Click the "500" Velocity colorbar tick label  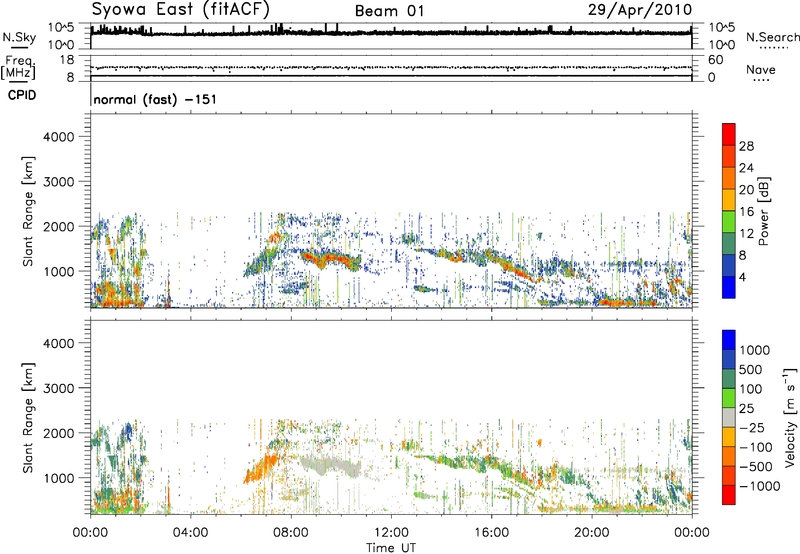coord(751,370)
